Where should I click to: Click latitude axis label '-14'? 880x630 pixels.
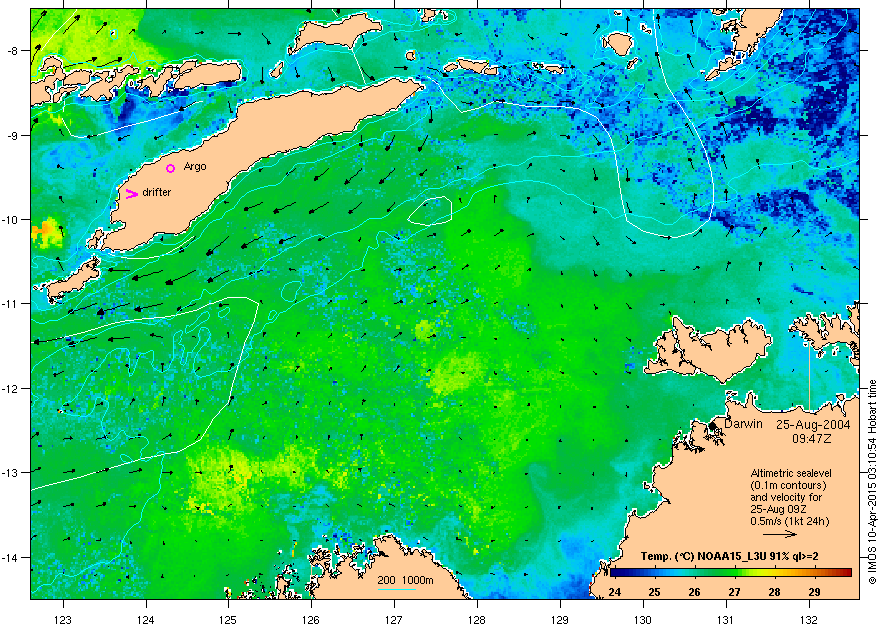[11, 558]
